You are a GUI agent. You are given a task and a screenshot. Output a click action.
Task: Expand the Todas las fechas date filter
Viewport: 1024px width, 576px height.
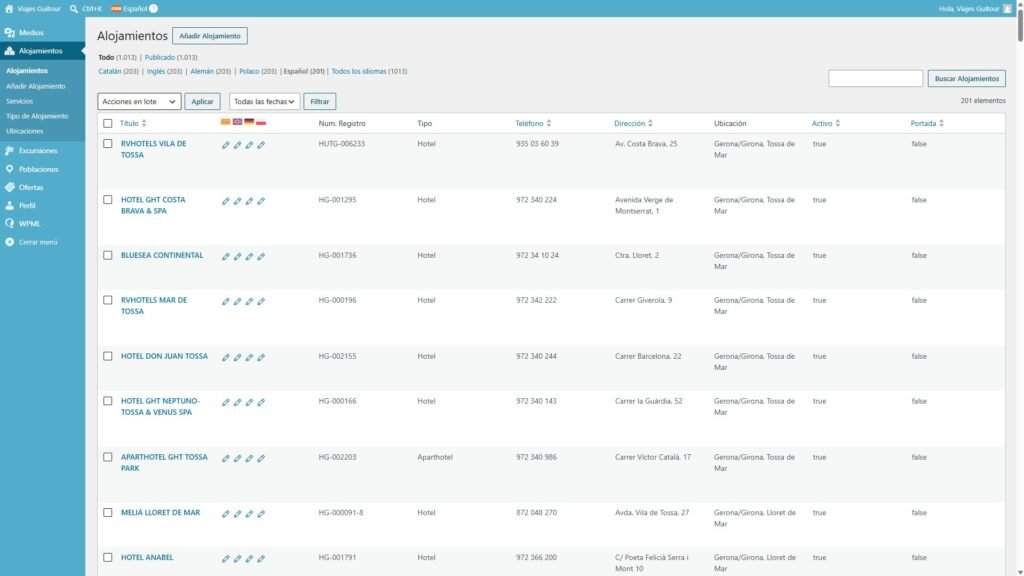[x=264, y=101]
